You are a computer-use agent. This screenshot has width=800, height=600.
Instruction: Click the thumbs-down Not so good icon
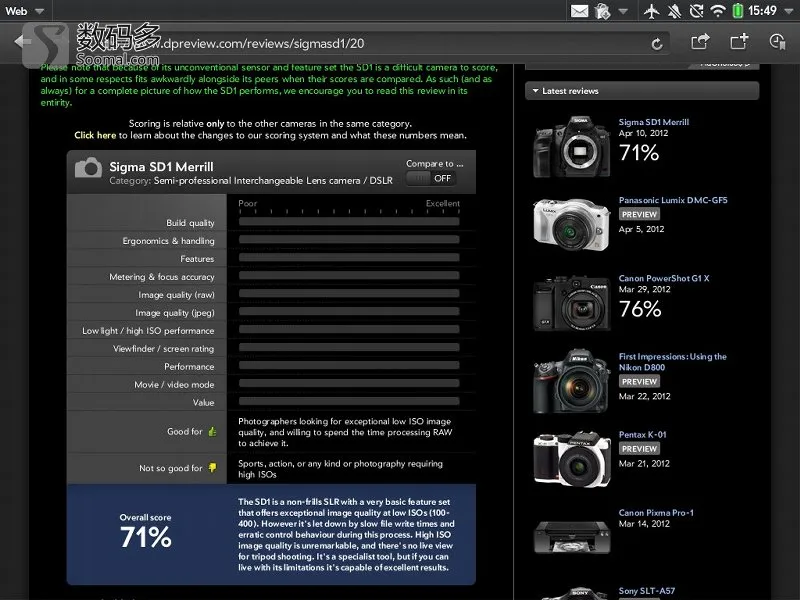pyautogui.click(x=212, y=468)
